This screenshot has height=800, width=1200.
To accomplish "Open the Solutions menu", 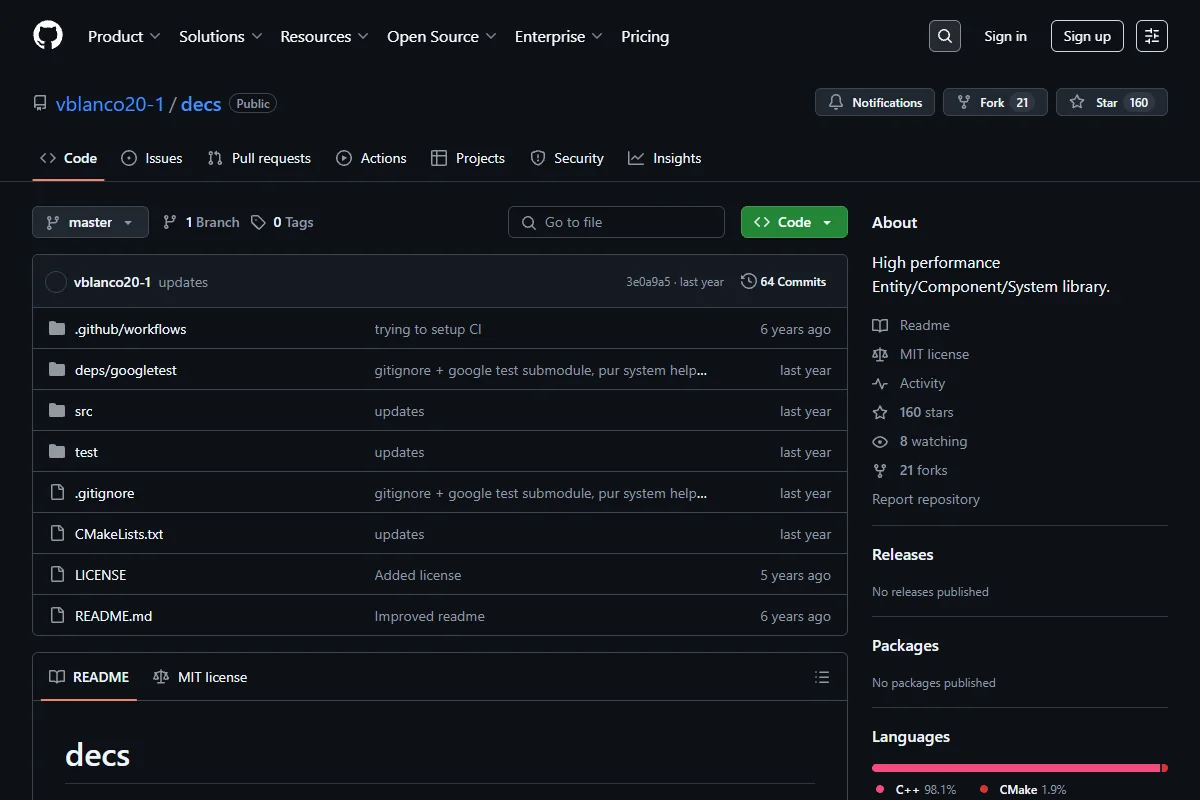I will tap(220, 36).
